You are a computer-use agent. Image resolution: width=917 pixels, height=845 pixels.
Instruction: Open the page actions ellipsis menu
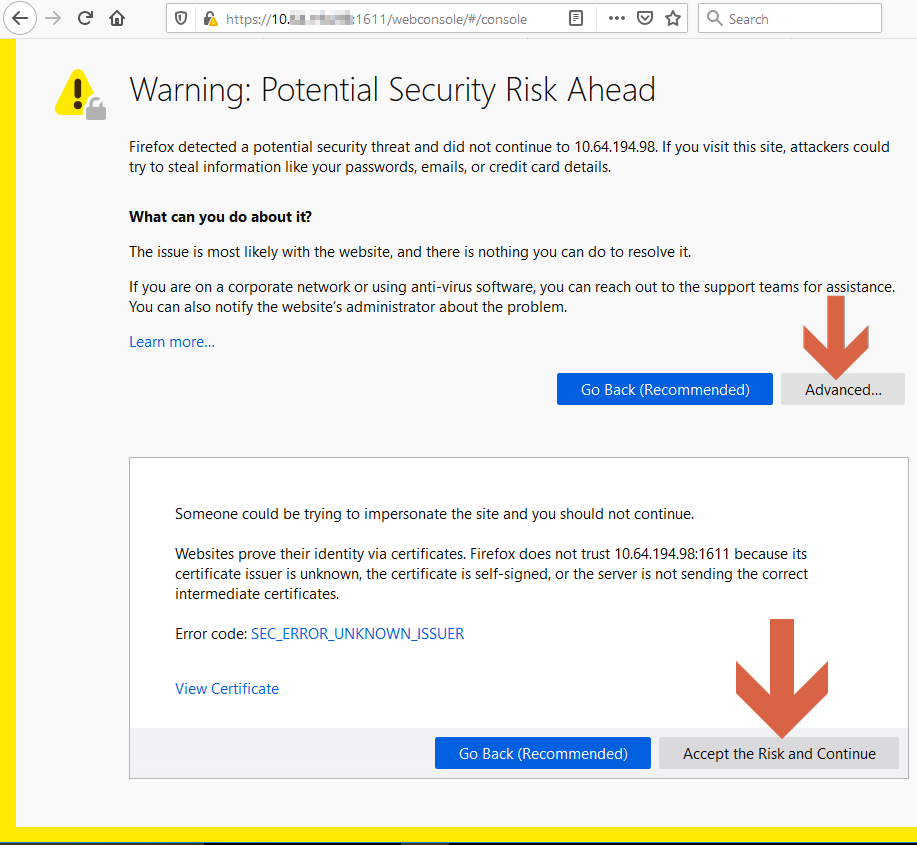[x=617, y=18]
